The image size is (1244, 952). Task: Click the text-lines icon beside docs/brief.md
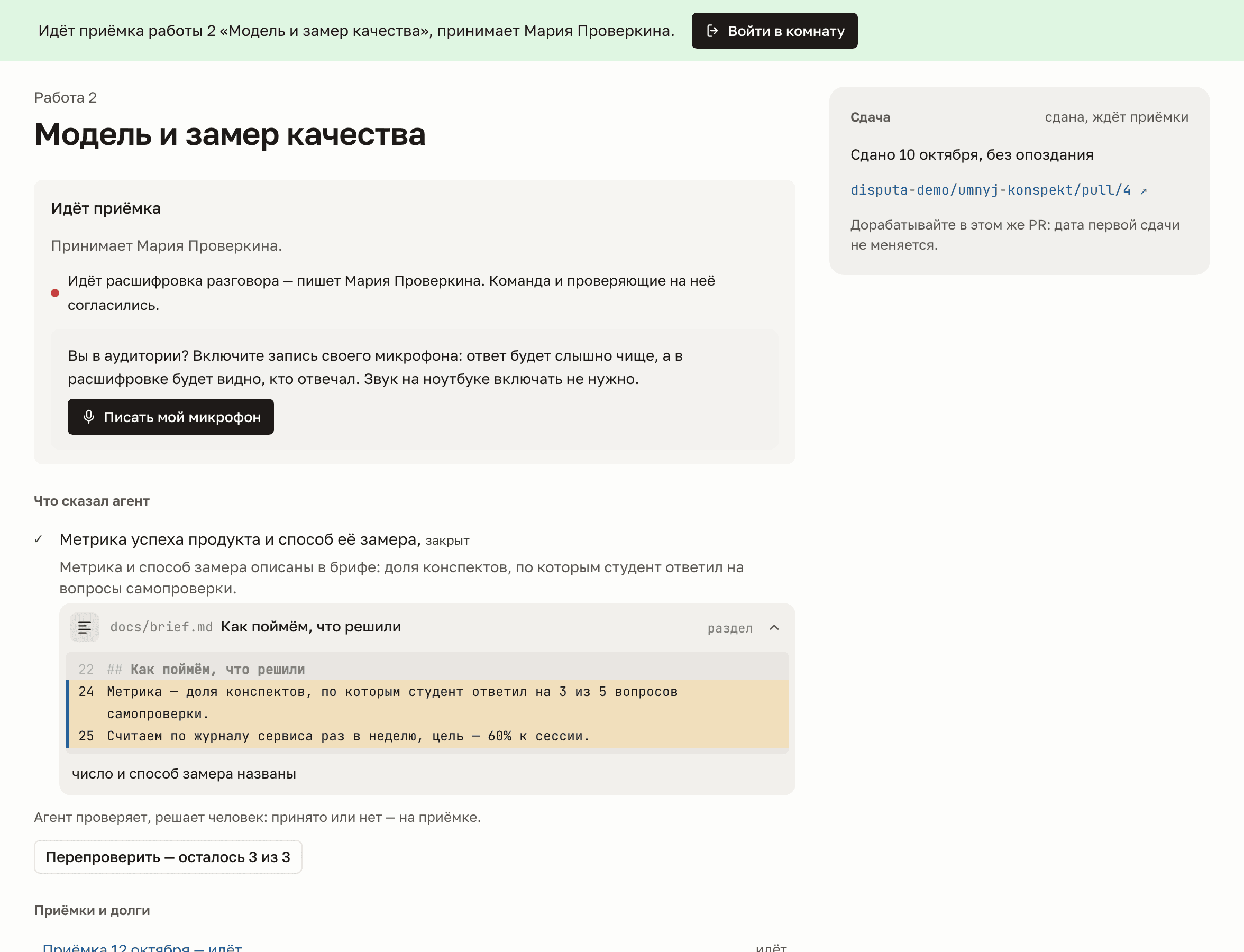(x=85, y=627)
